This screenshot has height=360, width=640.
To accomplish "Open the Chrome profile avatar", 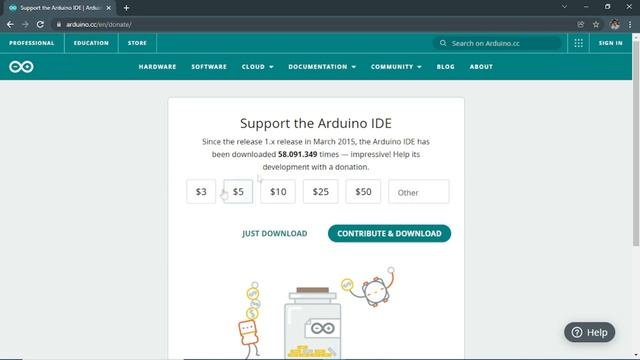I will pos(615,24).
